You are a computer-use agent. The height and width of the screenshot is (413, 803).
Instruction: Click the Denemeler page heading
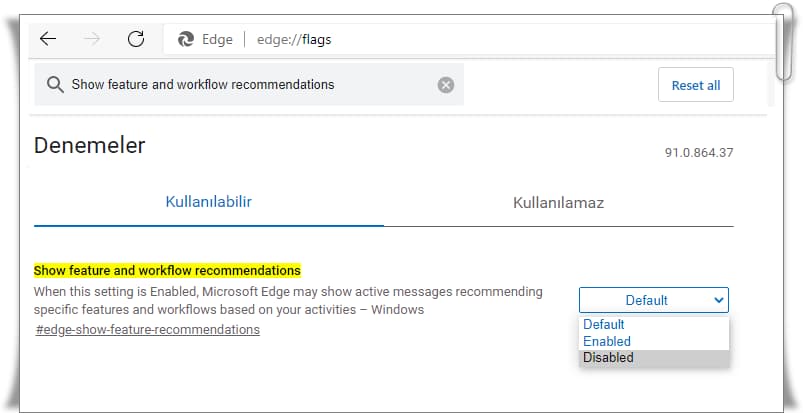pos(90,146)
